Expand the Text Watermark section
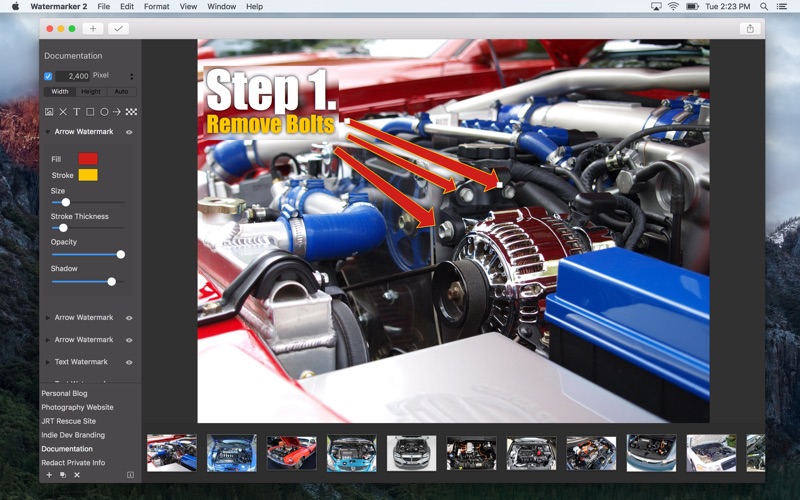The height and width of the screenshot is (500, 800). click(47, 362)
